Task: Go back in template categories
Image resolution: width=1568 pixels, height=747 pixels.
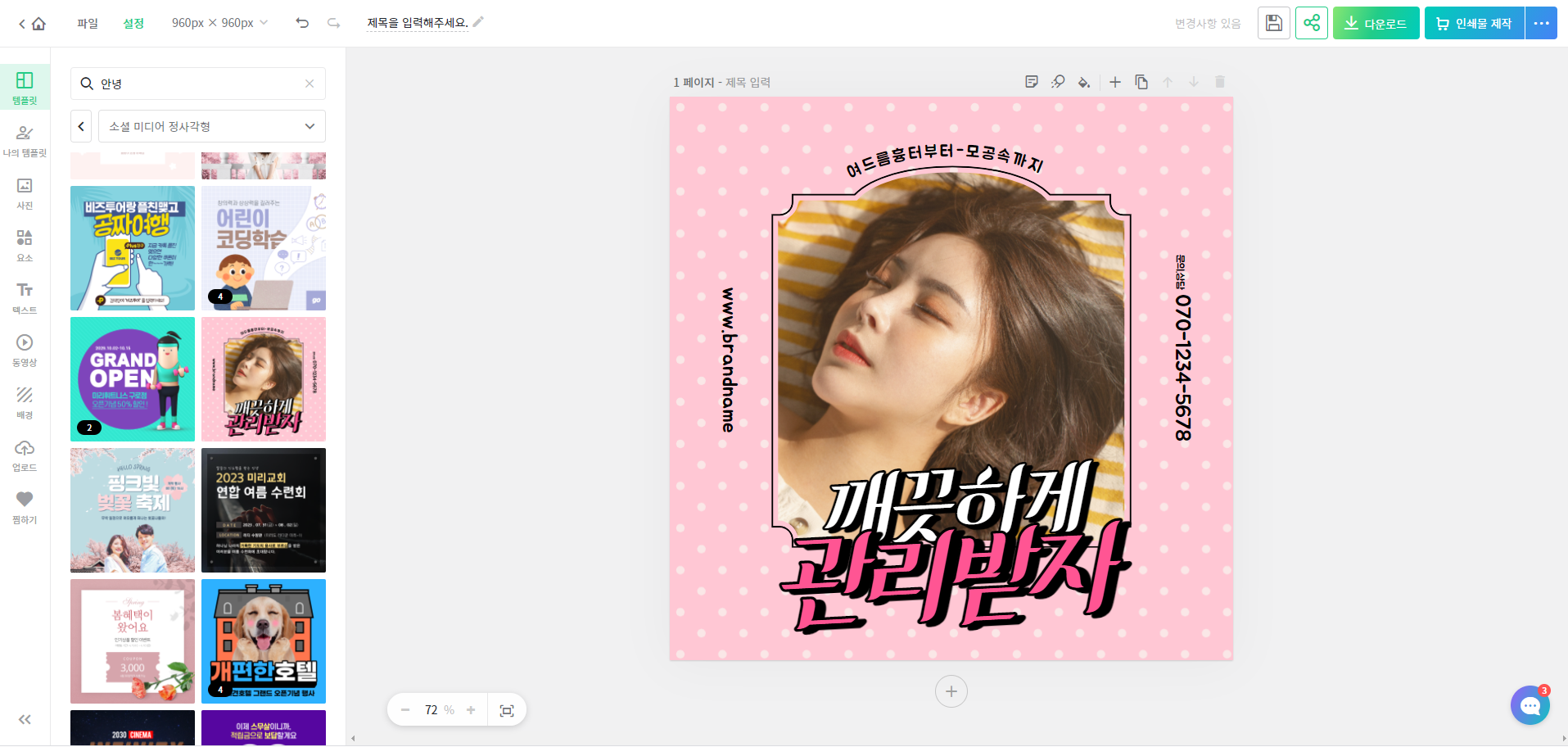Action: click(x=81, y=126)
